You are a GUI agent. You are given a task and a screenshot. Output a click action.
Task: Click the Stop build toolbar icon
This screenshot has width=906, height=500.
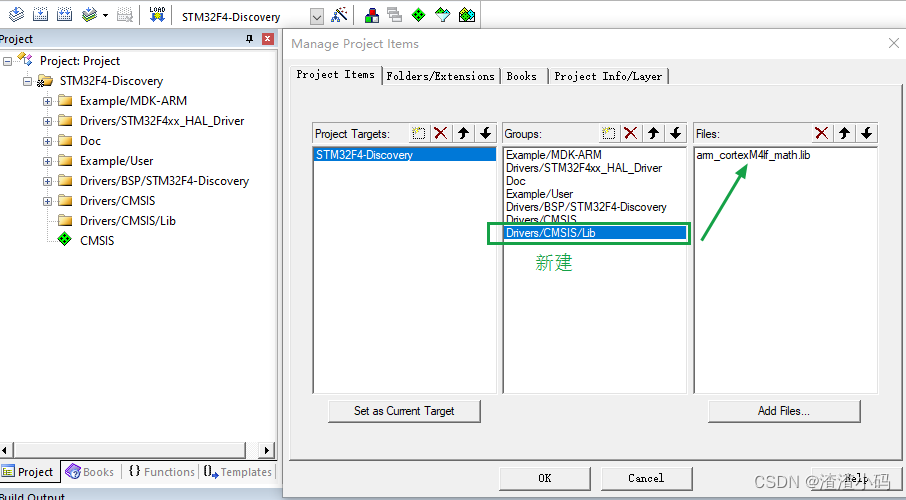[x=125, y=14]
